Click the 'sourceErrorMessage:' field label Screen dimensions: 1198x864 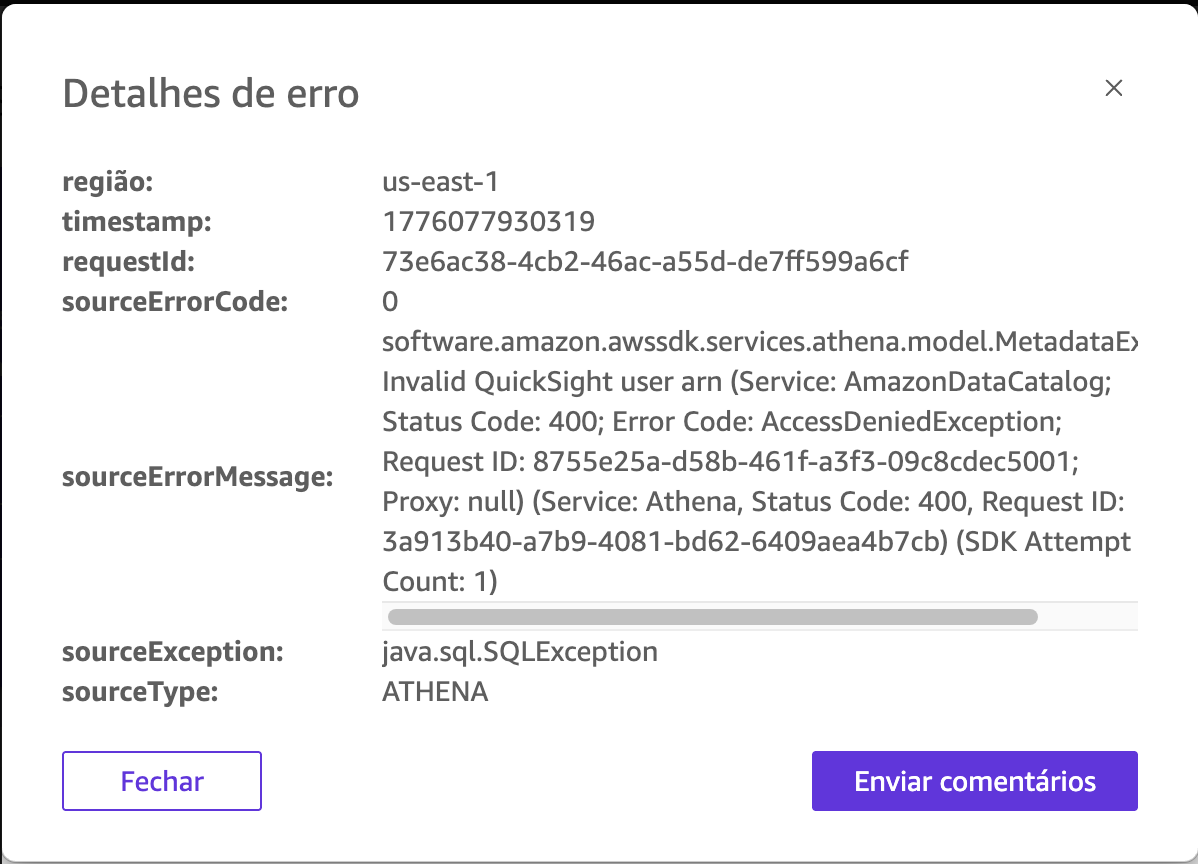click(197, 477)
